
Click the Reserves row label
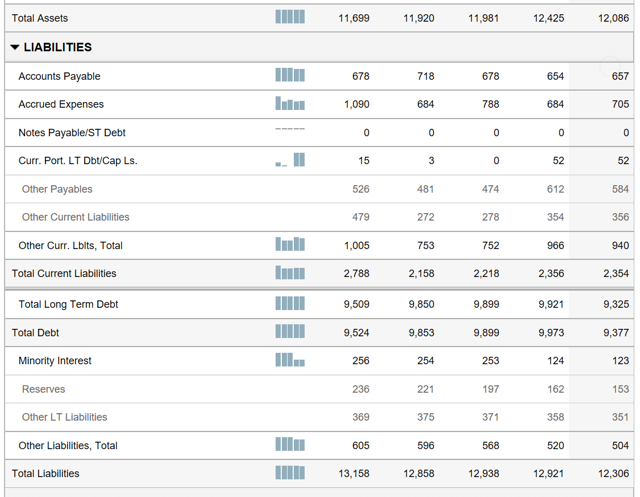tap(43, 389)
